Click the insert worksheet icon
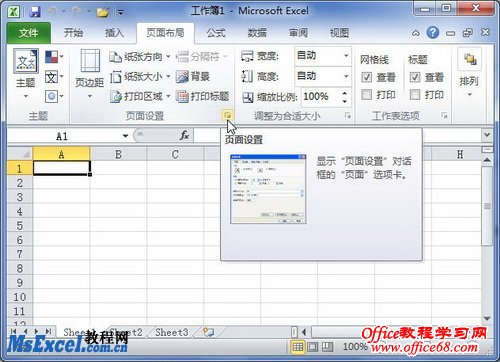 209,332
